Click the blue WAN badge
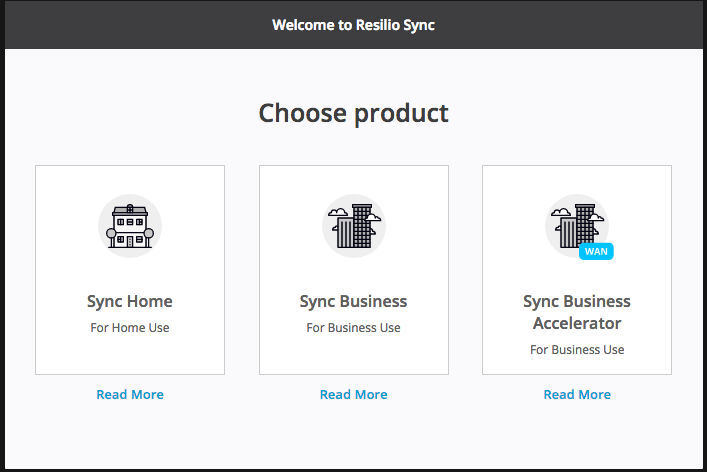Viewport: 707px width, 472px height. [596, 252]
